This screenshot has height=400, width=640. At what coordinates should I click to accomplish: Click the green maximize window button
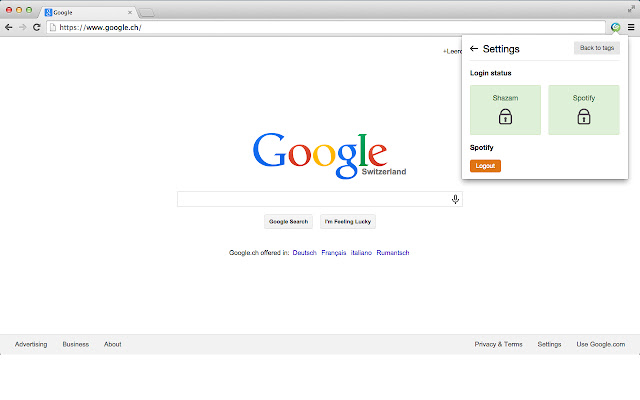point(29,9)
